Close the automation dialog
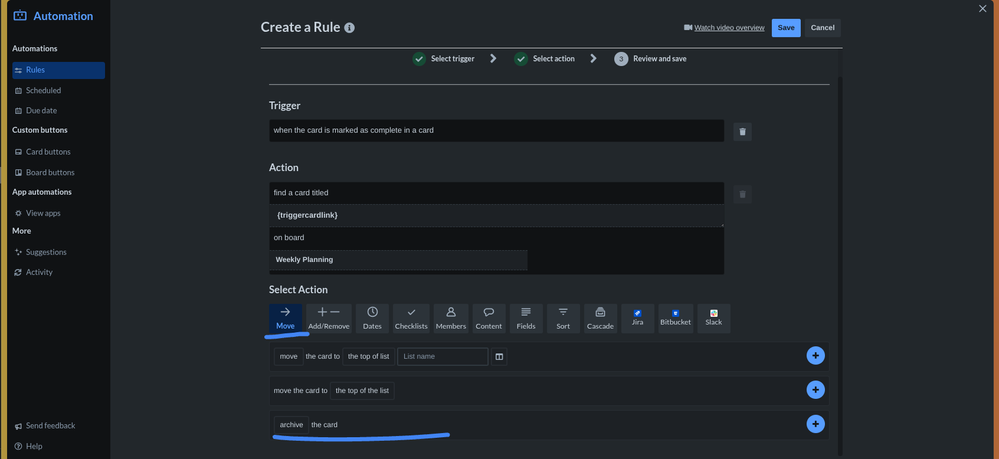The height and width of the screenshot is (459, 999). 982,8
